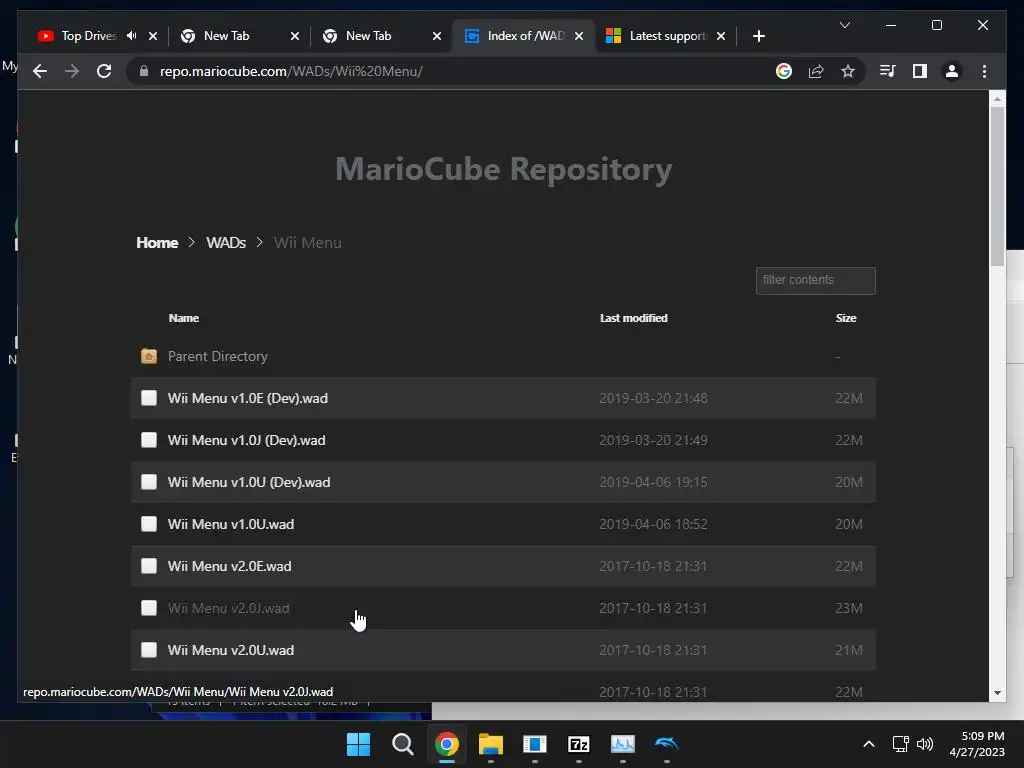Bookmark this page with the star
This screenshot has width=1024, height=768.
point(848,71)
